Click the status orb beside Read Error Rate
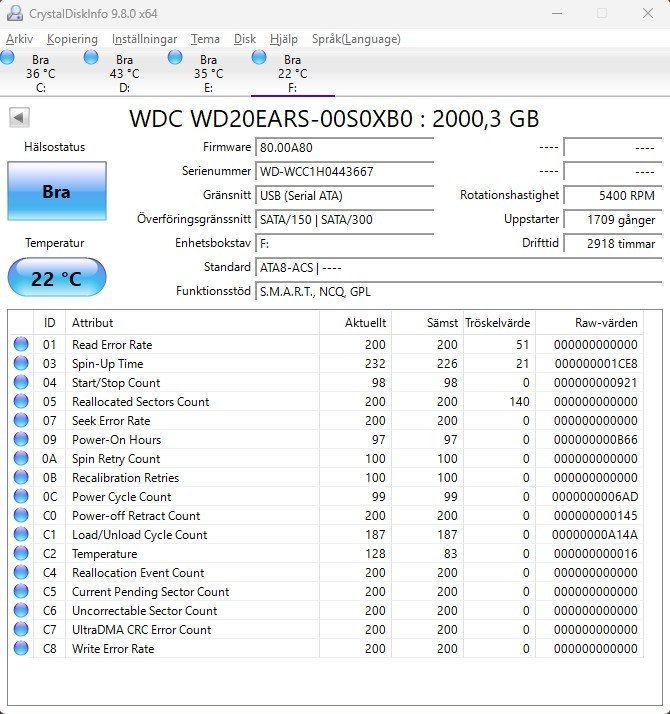The width and height of the screenshot is (670, 714). pos(21,345)
